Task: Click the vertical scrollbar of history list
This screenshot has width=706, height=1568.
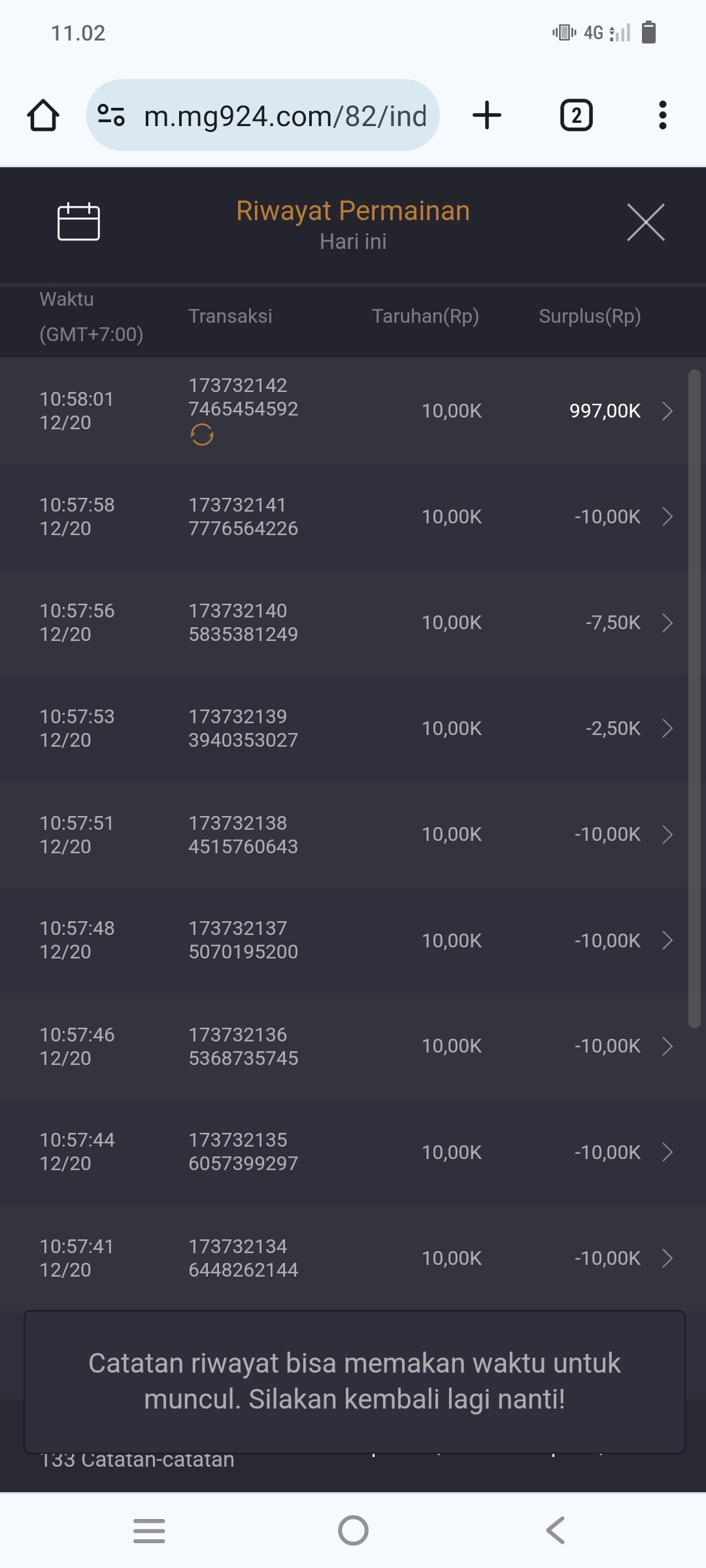Action: coord(694,699)
